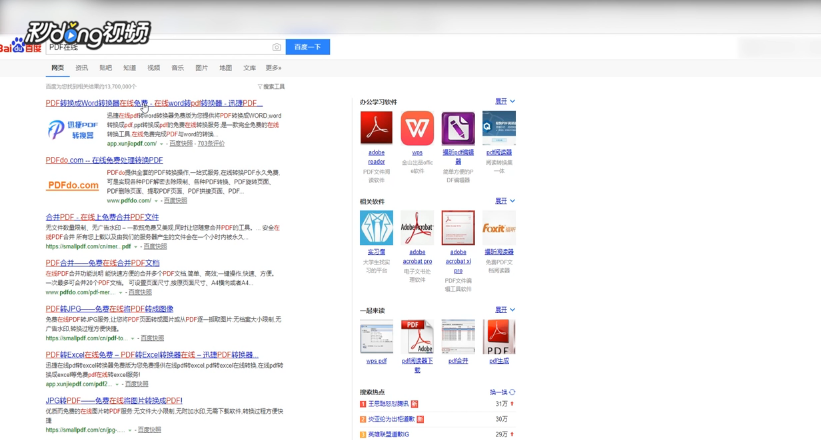Click the purple 福昕pdf编辑器 icon
821x440 pixels.
coord(458,128)
